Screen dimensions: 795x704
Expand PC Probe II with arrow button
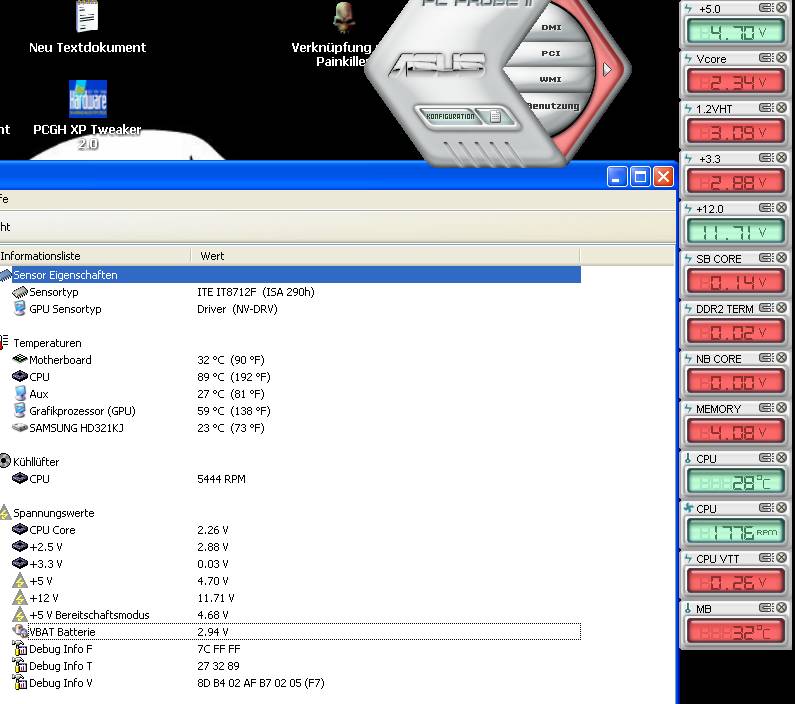[x=607, y=70]
